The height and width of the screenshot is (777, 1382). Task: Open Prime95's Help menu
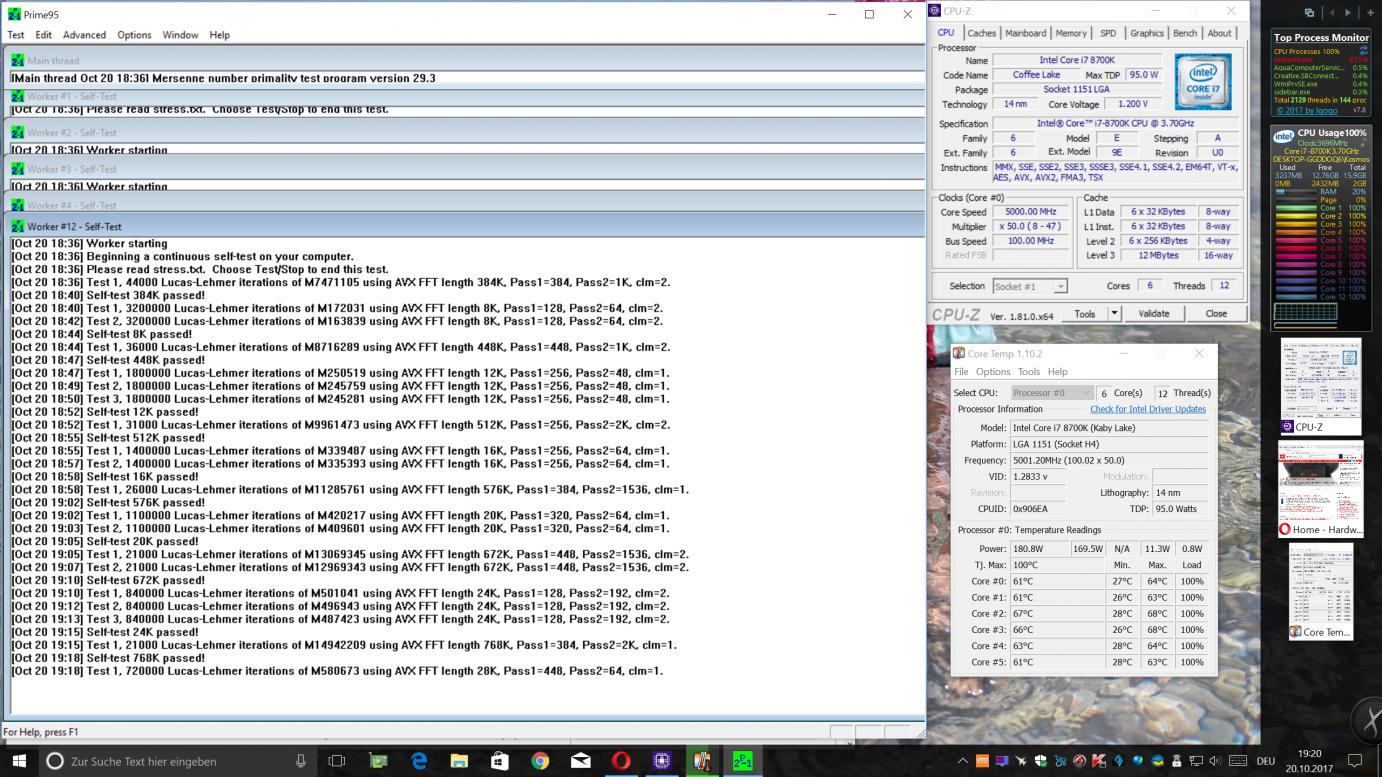pos(220,35)
